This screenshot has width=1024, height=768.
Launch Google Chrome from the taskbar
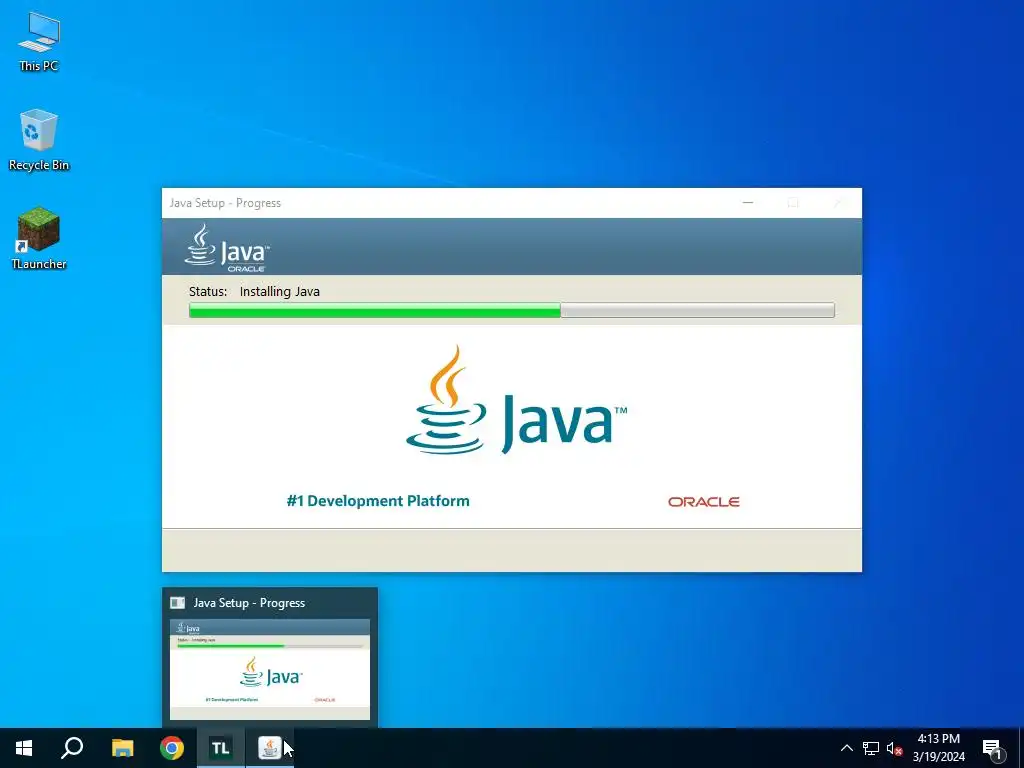tap(172, 748)
